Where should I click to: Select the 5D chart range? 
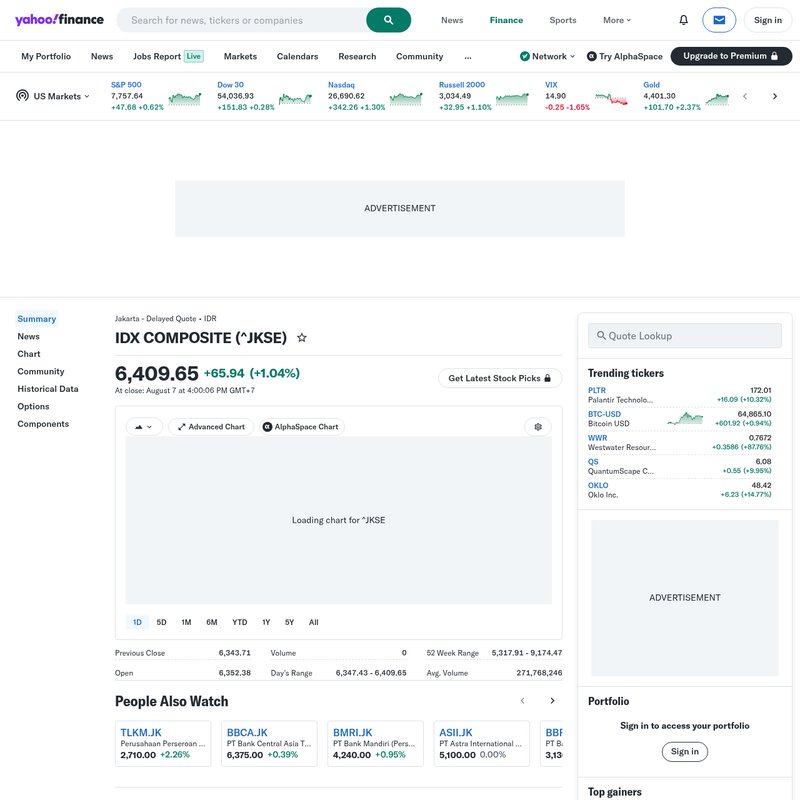point(161,622)
